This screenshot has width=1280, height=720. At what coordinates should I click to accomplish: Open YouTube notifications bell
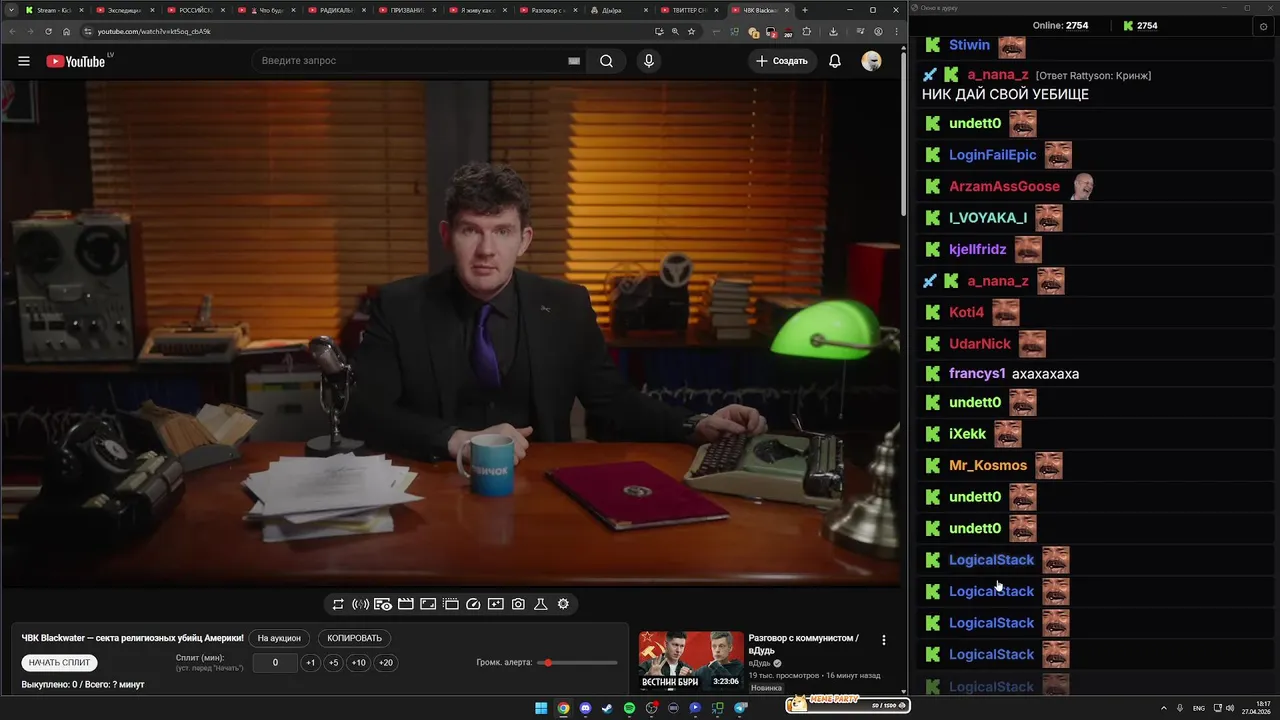tap(835, 61)
